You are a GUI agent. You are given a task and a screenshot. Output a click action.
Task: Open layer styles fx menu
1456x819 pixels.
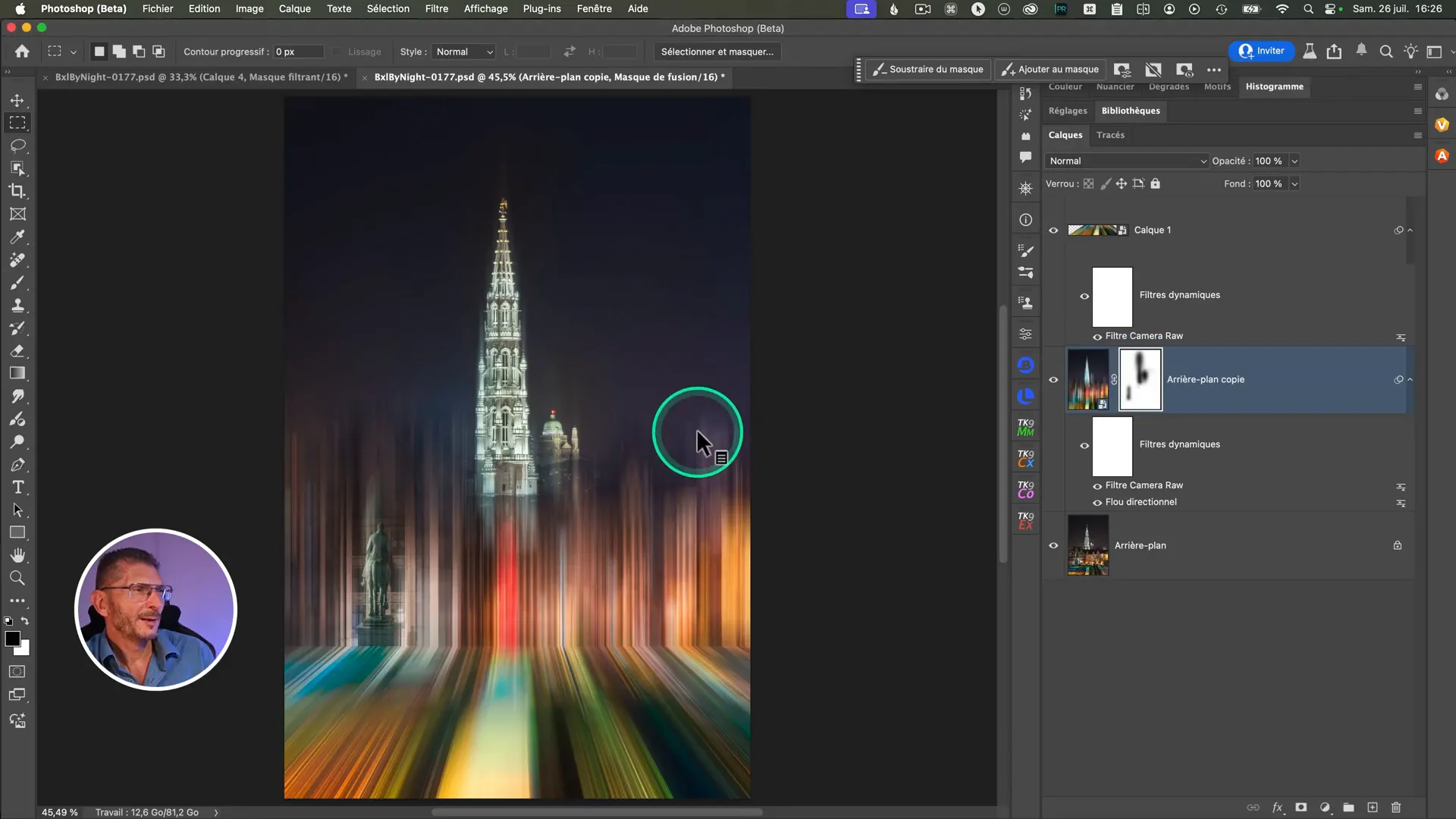coord(1278,808)
